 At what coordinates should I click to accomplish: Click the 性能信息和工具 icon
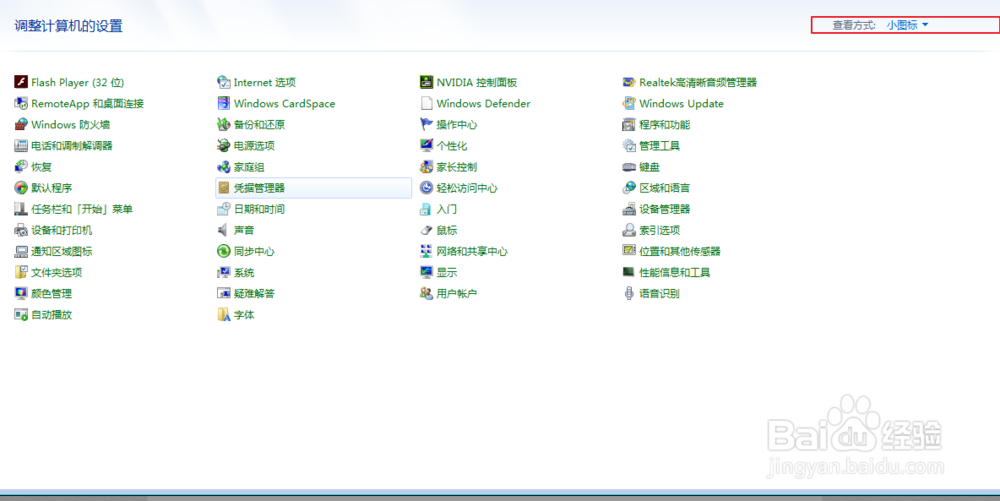[629, 272]
